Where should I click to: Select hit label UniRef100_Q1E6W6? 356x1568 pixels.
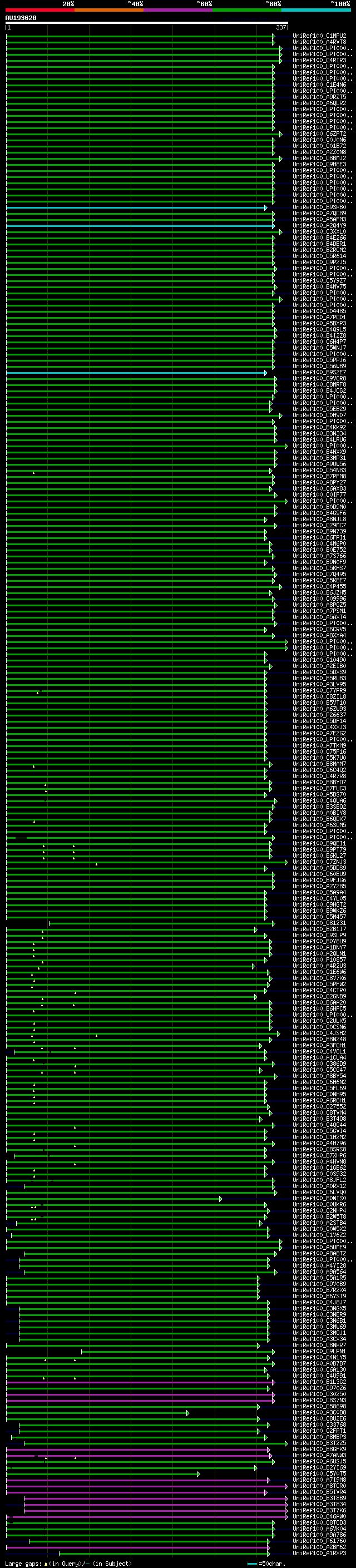pos(319,972)
